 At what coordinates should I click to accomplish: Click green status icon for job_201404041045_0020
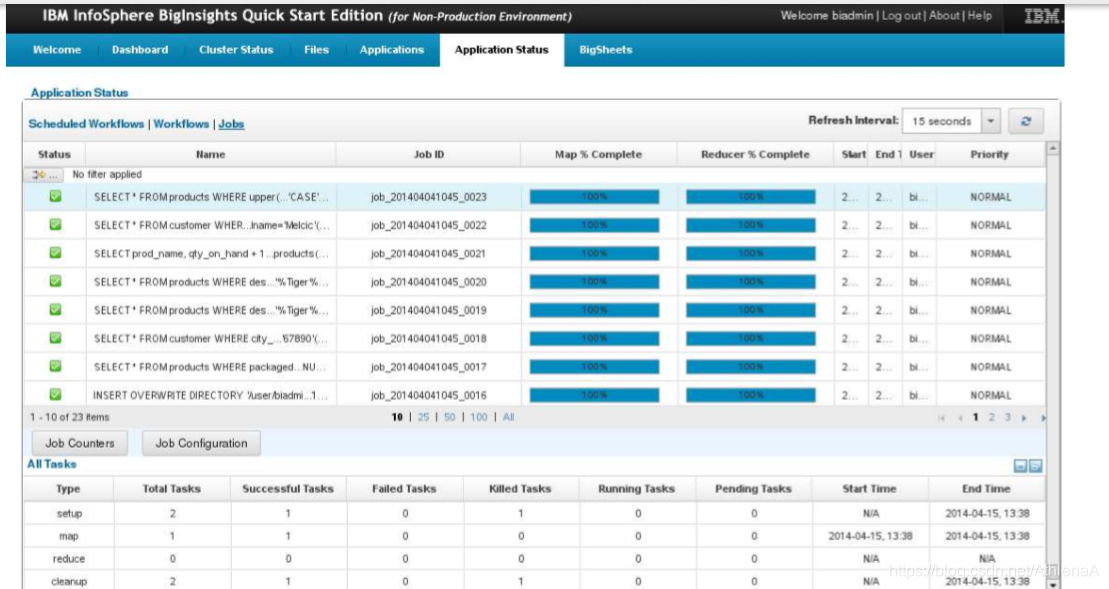coord(55,281)
